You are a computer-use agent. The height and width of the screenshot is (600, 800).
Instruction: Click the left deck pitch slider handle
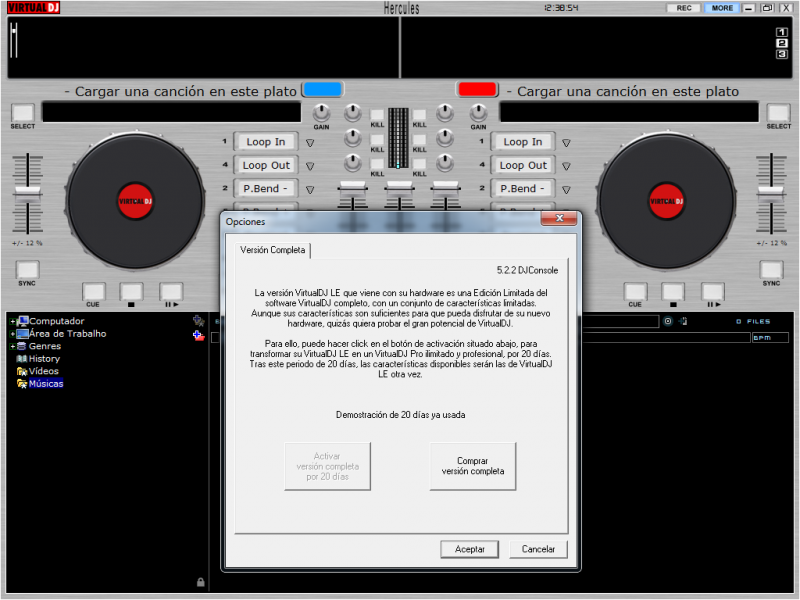[28, 192]
